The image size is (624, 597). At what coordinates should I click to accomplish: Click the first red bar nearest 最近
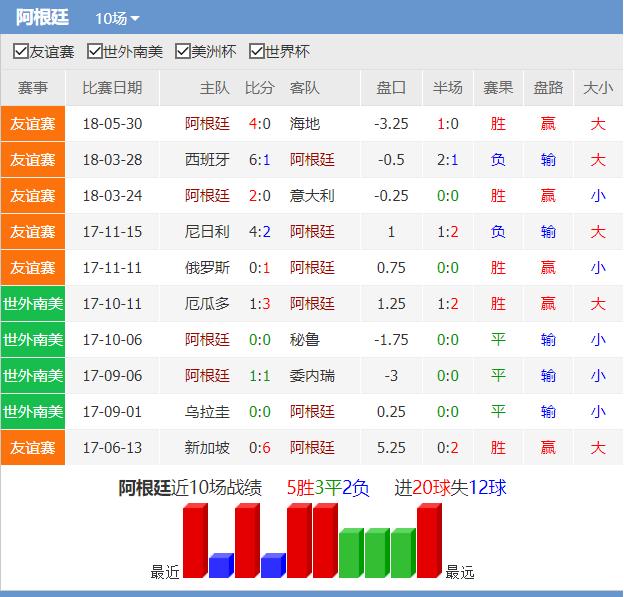coord(194,542)
